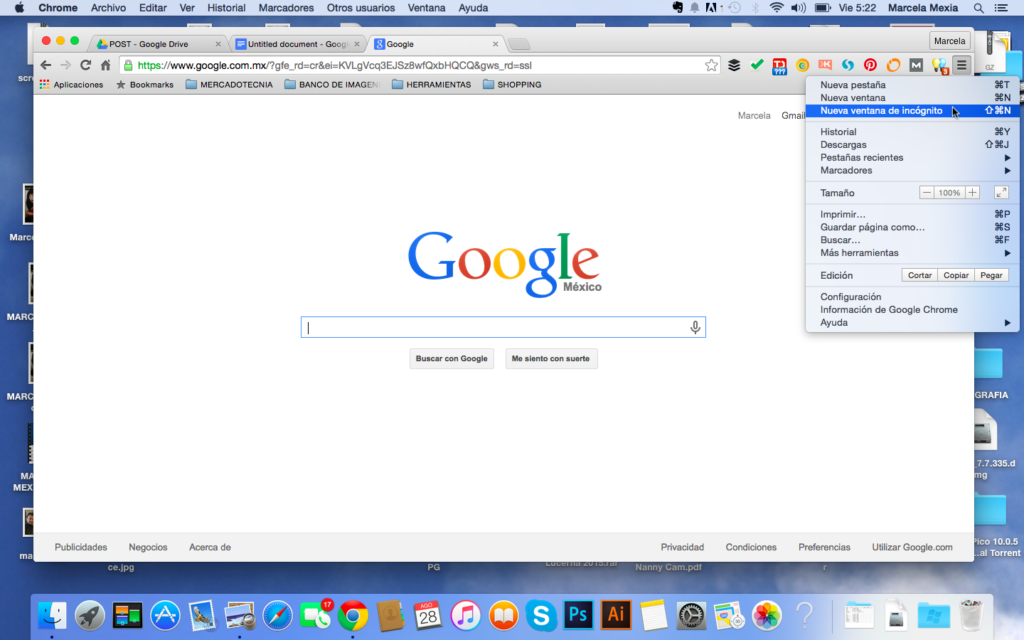Click the Copiar button in Edición row
Viewport: 1024px width, 640px height.
point(955,276)
